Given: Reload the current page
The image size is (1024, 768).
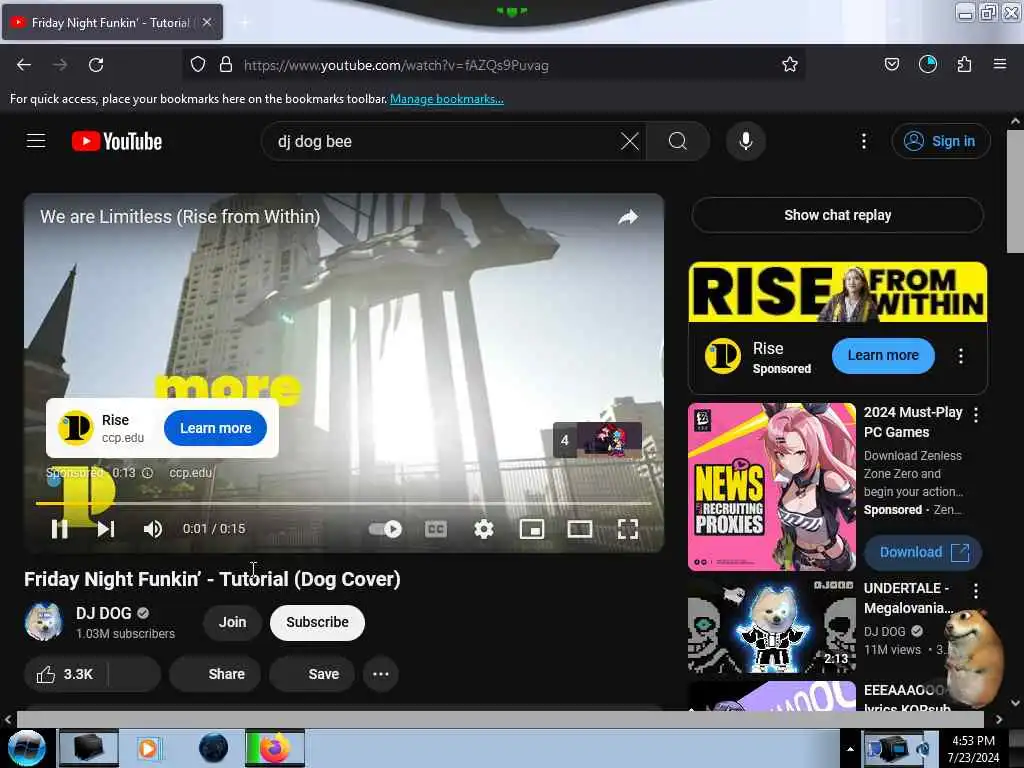Looking at the screenshot, I should tap(96, 65).
